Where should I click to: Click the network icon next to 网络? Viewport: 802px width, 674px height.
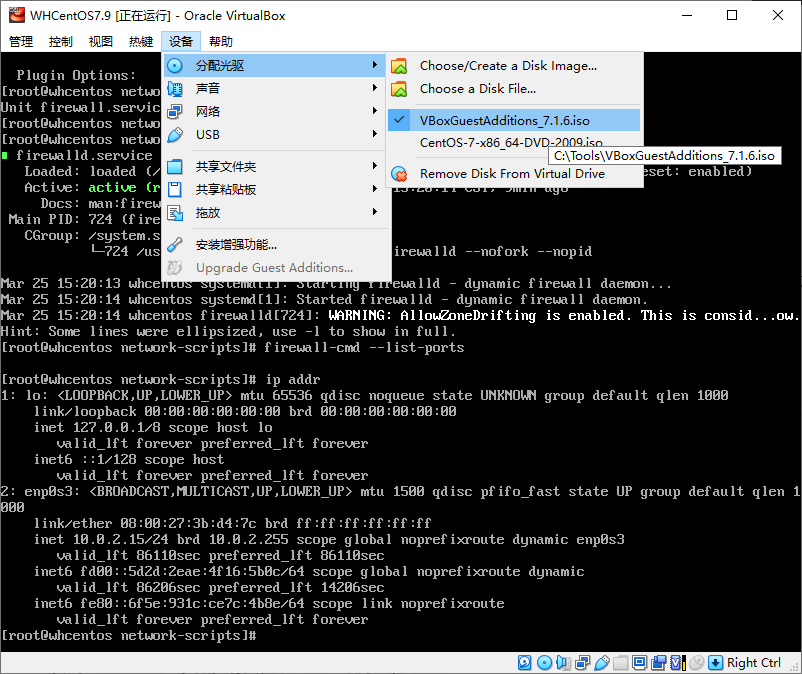(175, 111)
